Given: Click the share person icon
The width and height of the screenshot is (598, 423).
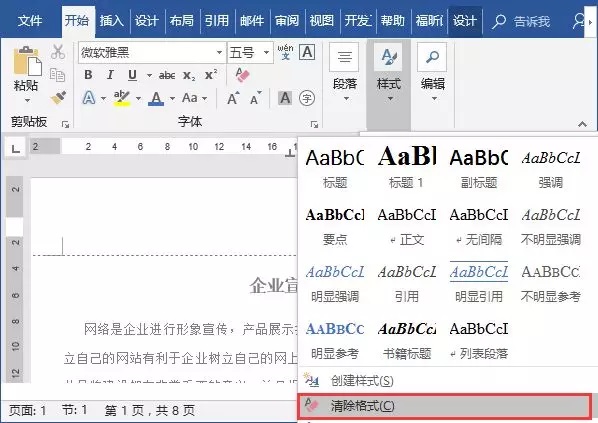Looking at the screenshot, I should 579,21.
